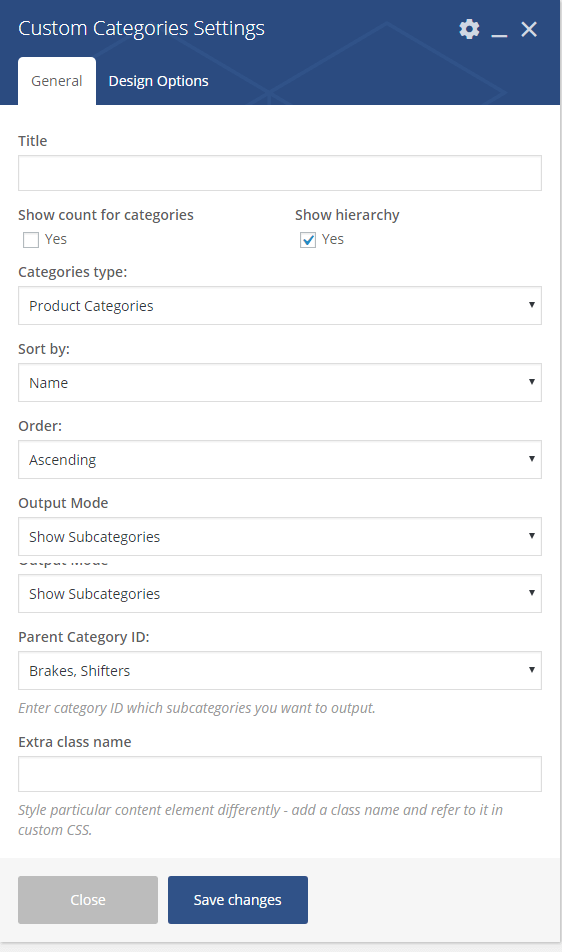Enable Show count for categories checkbox
This screenshot has height=952, width=562.
31,240
